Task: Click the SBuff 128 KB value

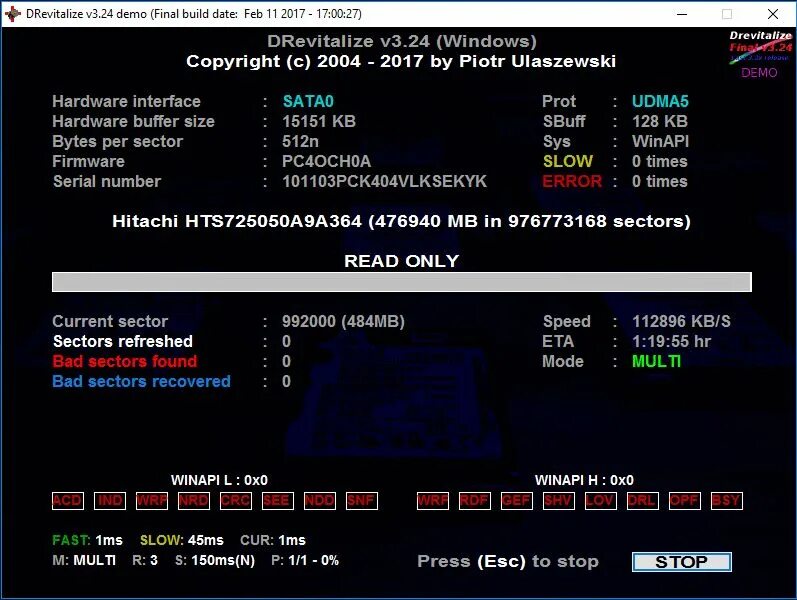Action: point(660,122)
